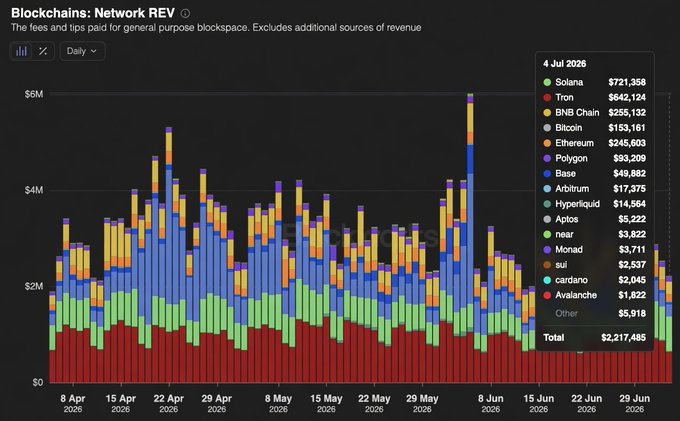Click the 8 May 2026 axis label

click(x=278, y=403)
